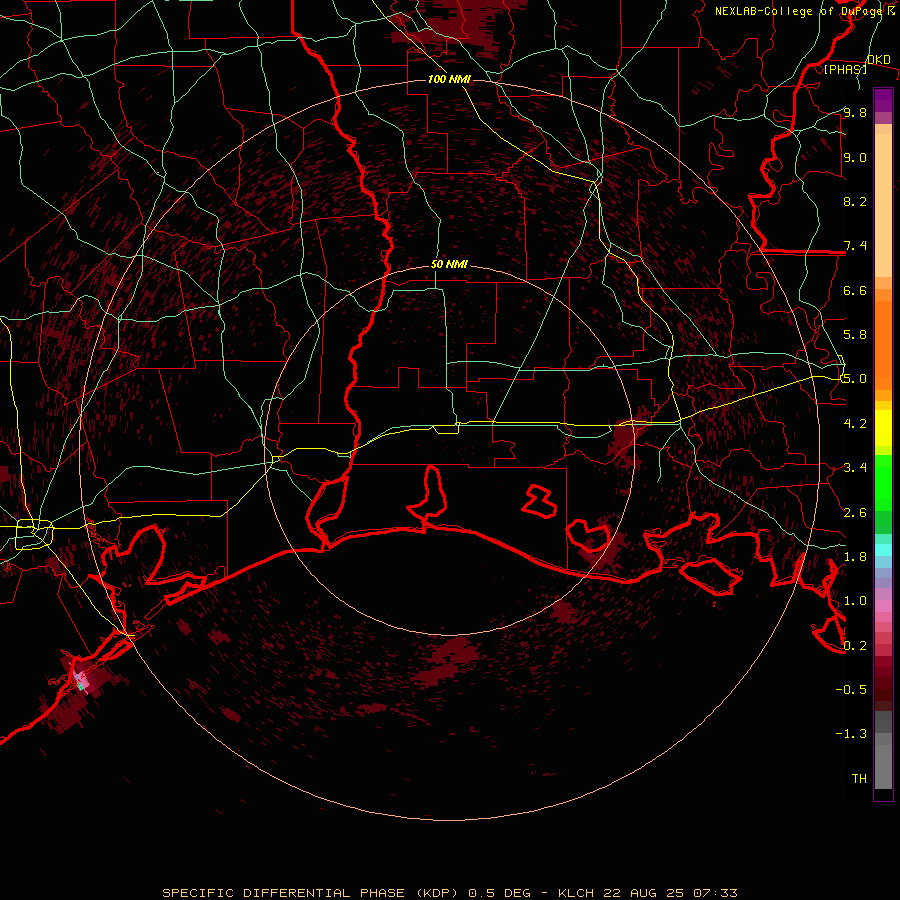
Task: Click the 3.4 scale value
Action: click(855, 468)
